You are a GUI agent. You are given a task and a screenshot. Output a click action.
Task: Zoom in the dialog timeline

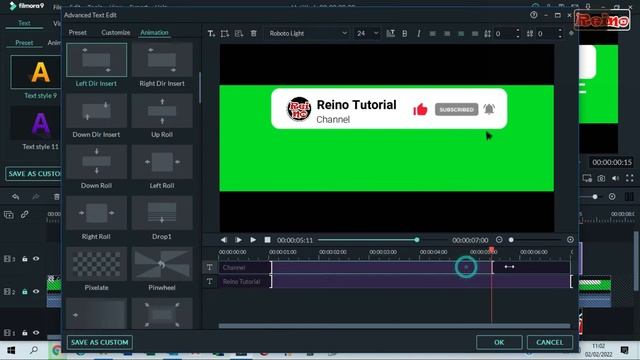click(x=570, y=240)
